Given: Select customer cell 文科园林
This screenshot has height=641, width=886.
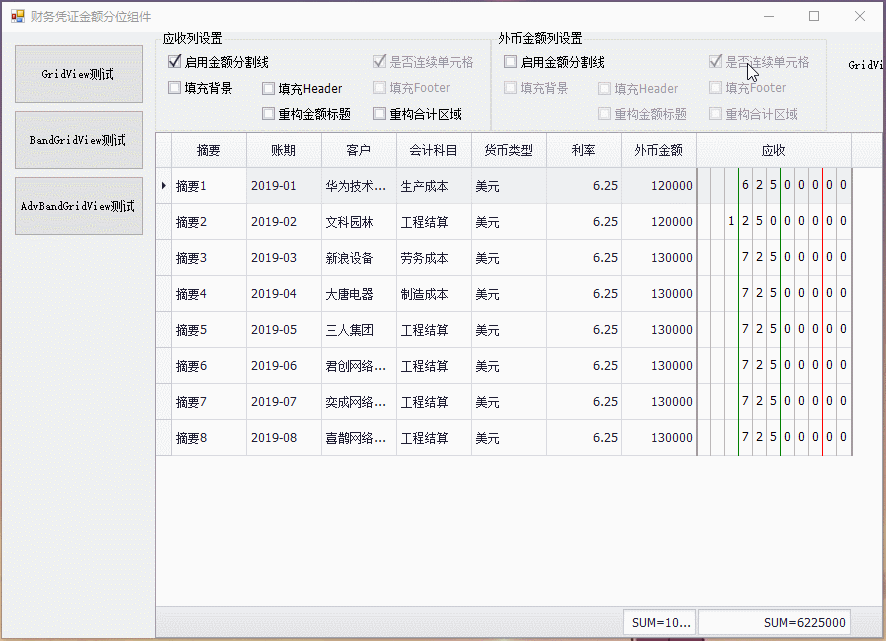Looking at the screenshot, I should 359,222.
